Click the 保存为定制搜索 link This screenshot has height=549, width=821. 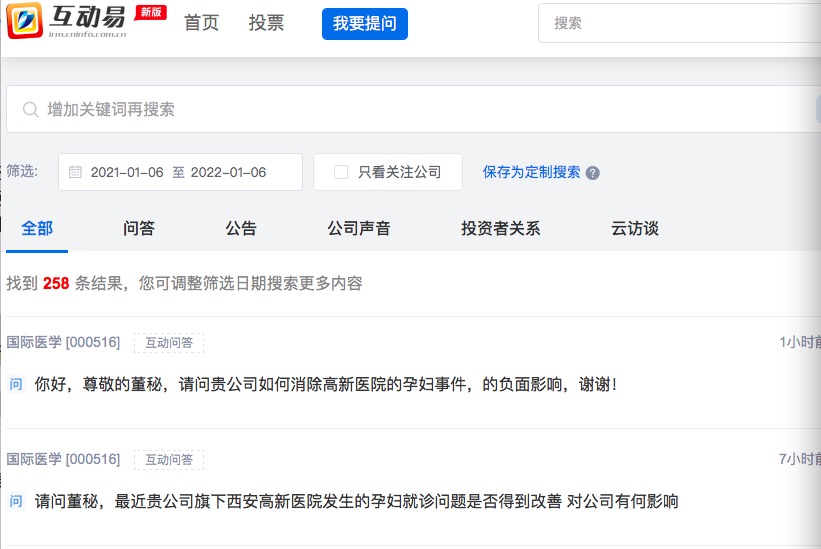[531, 172]
